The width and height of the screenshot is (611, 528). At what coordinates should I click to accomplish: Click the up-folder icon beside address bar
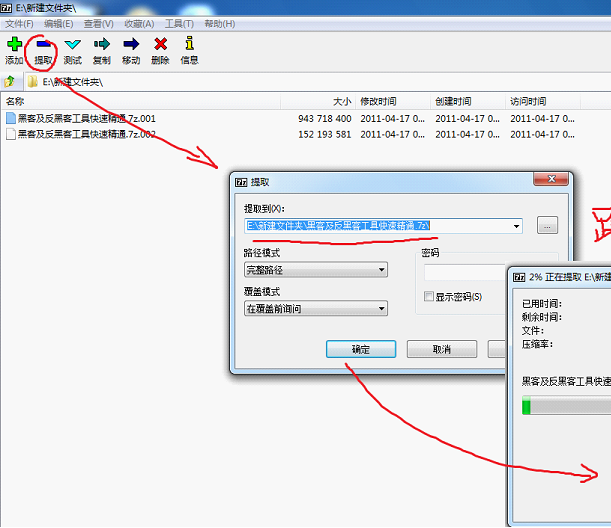[9, 81]
